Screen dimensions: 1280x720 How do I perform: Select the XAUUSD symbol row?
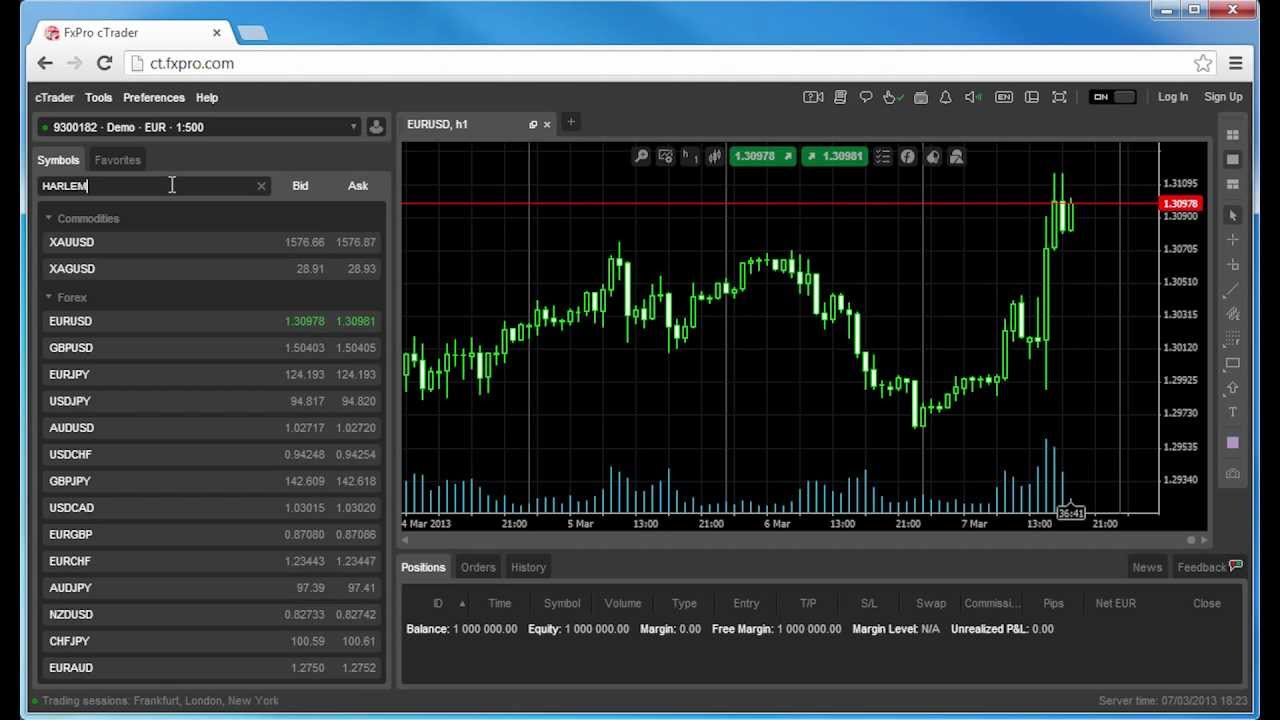(x=211, y=242)
